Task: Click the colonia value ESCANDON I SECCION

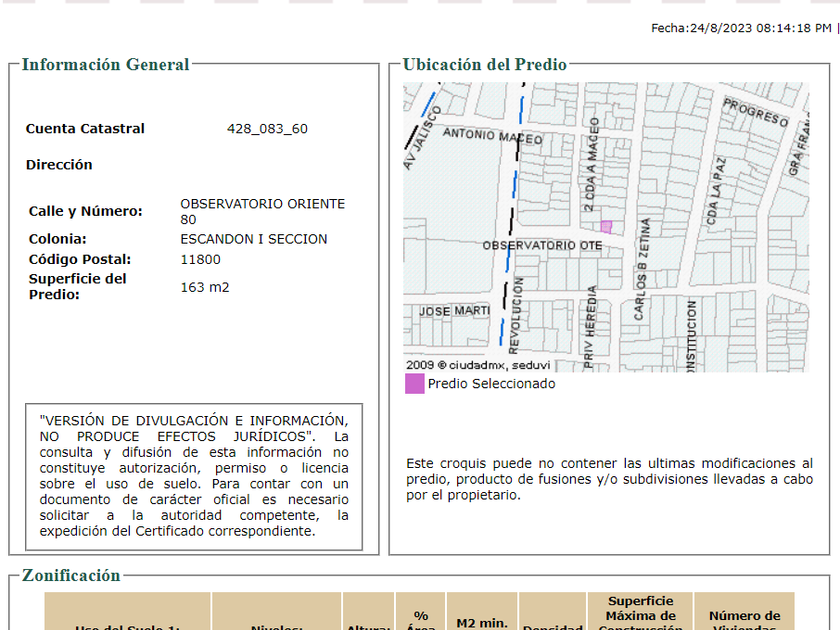Action: pos(253,239)
